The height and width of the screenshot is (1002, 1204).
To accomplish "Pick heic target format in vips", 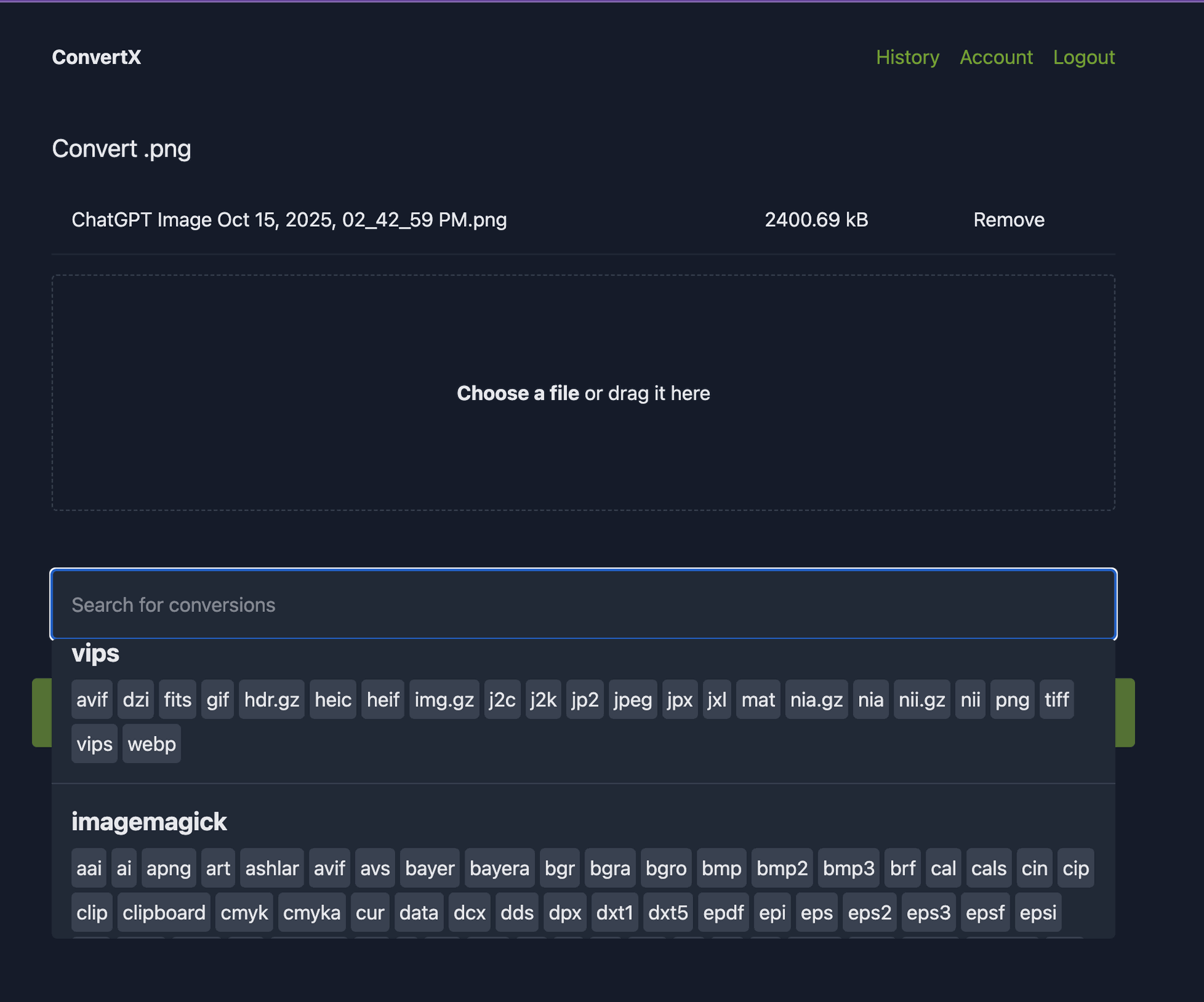I will click(x=332, y=699).
